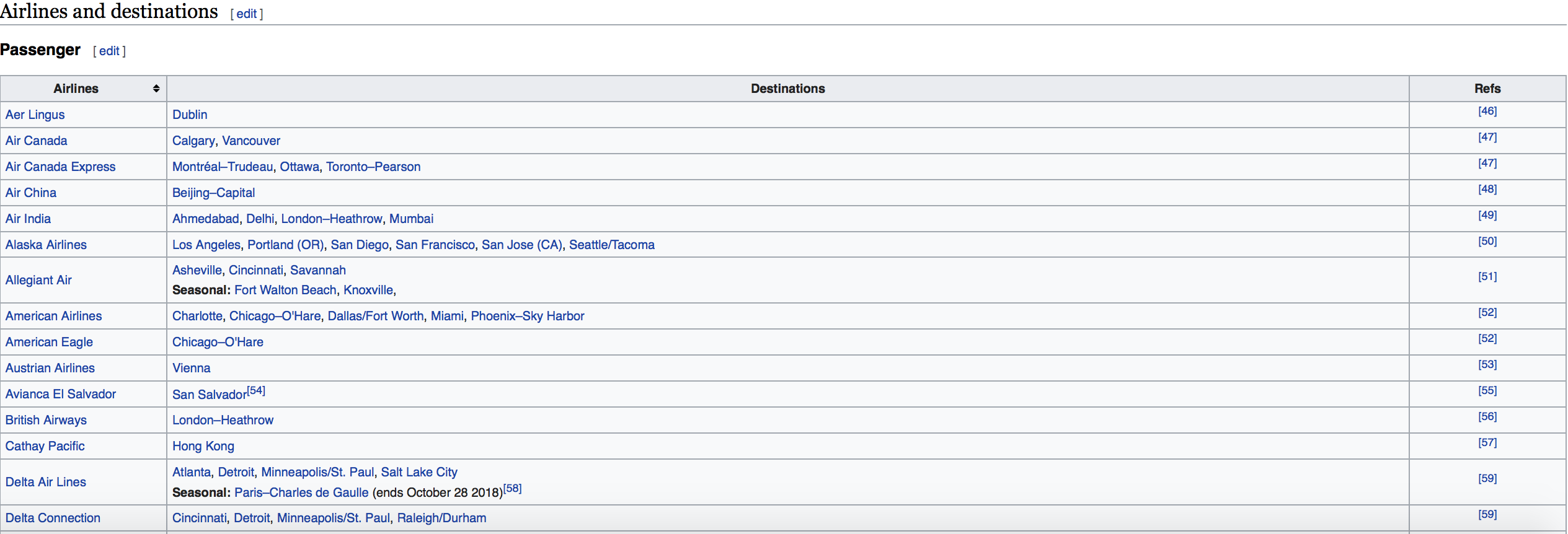Open Air Canada Express link
Image resolution: width=1568 pixels, height=534 pixels.
60,167
